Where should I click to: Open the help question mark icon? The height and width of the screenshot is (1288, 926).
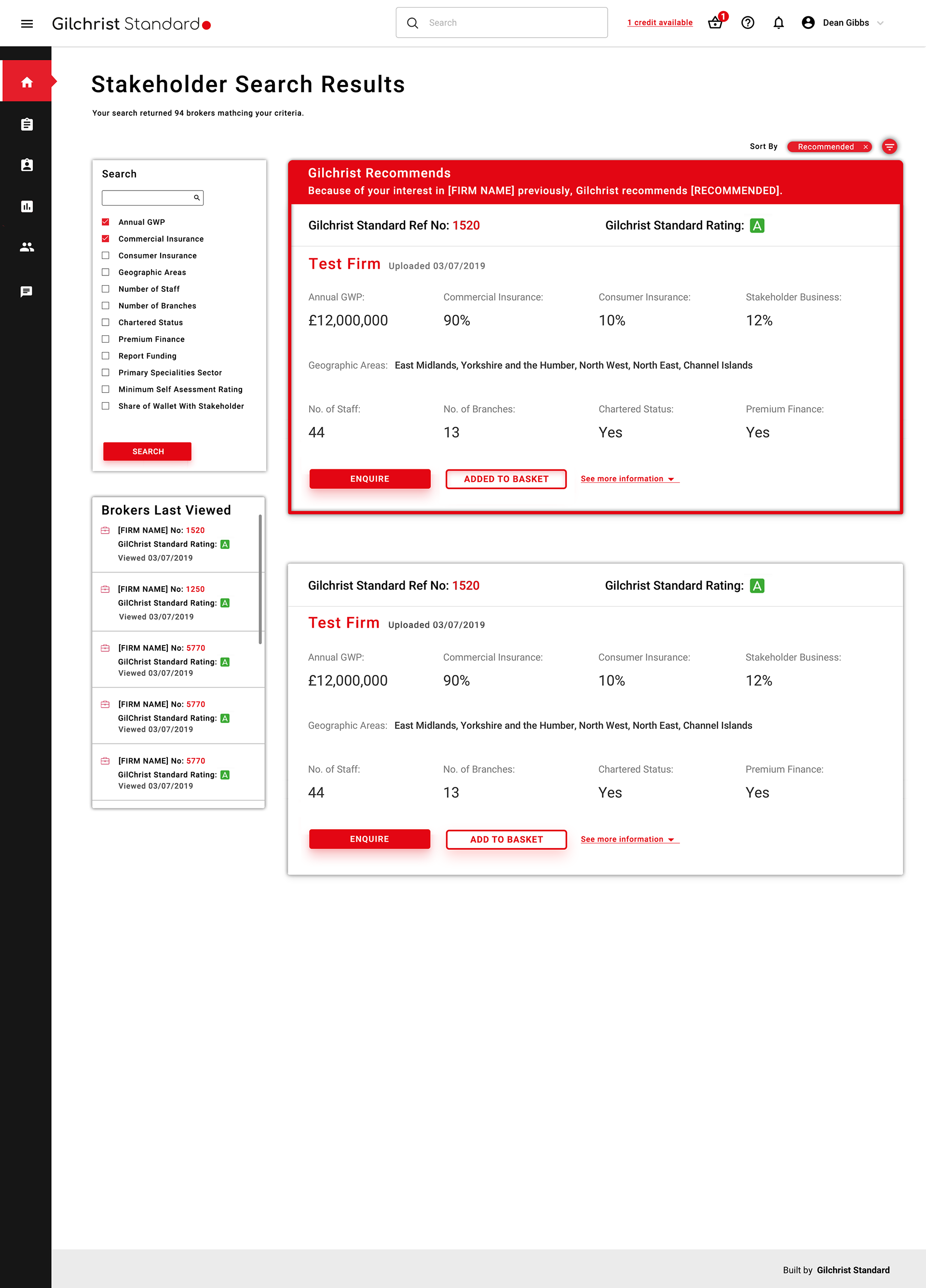[748, 23]
